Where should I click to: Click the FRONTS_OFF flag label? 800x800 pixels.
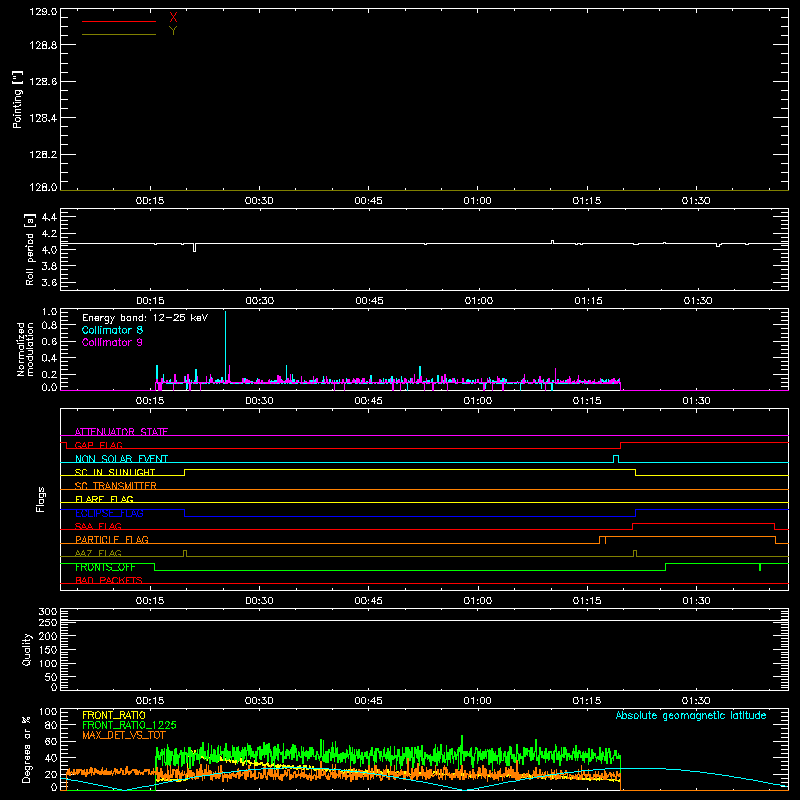pyautogui.click(x=105, y=567)
